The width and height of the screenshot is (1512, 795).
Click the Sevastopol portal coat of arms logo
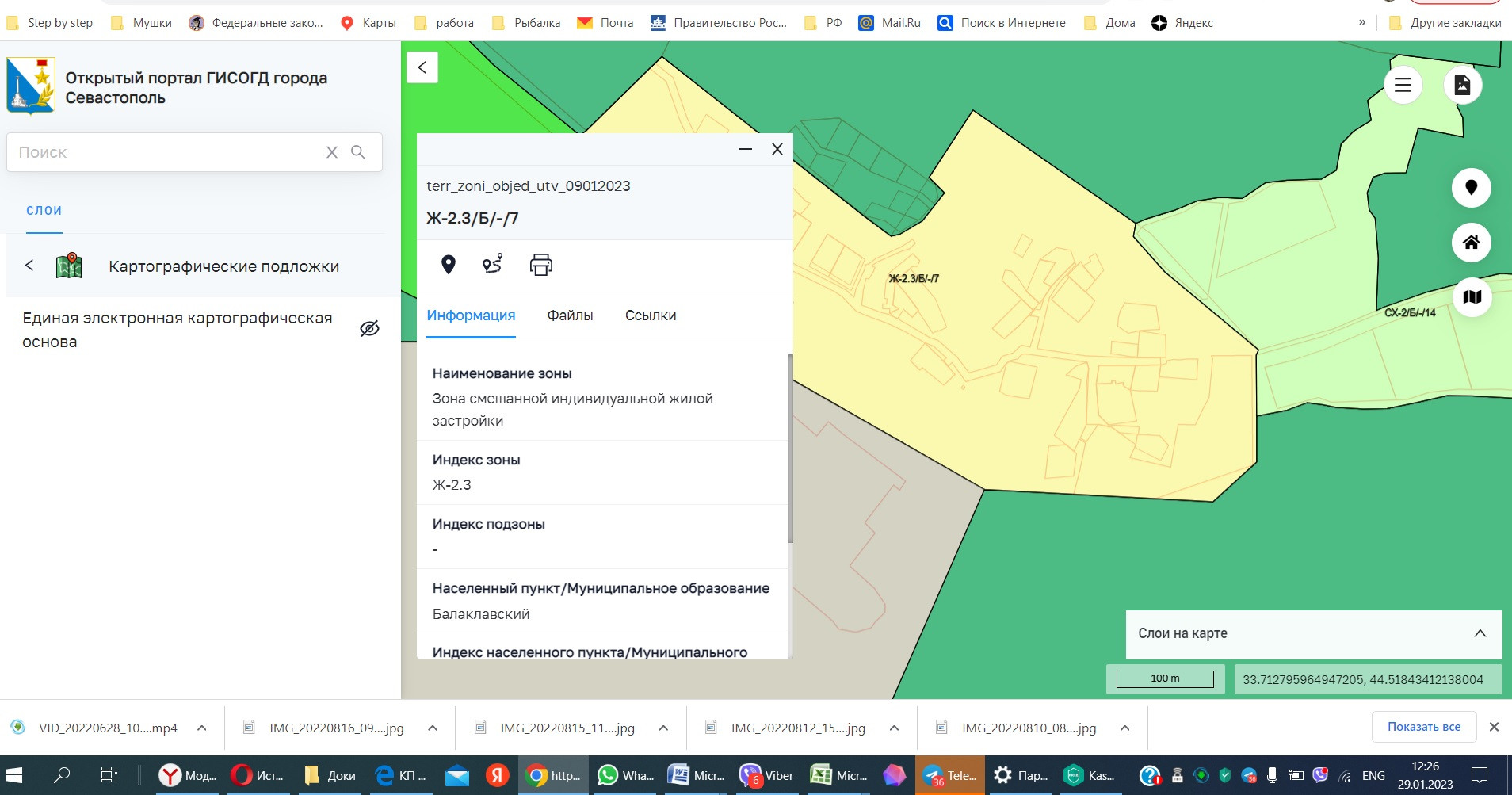pyautogui.click(x=31, y=86)
